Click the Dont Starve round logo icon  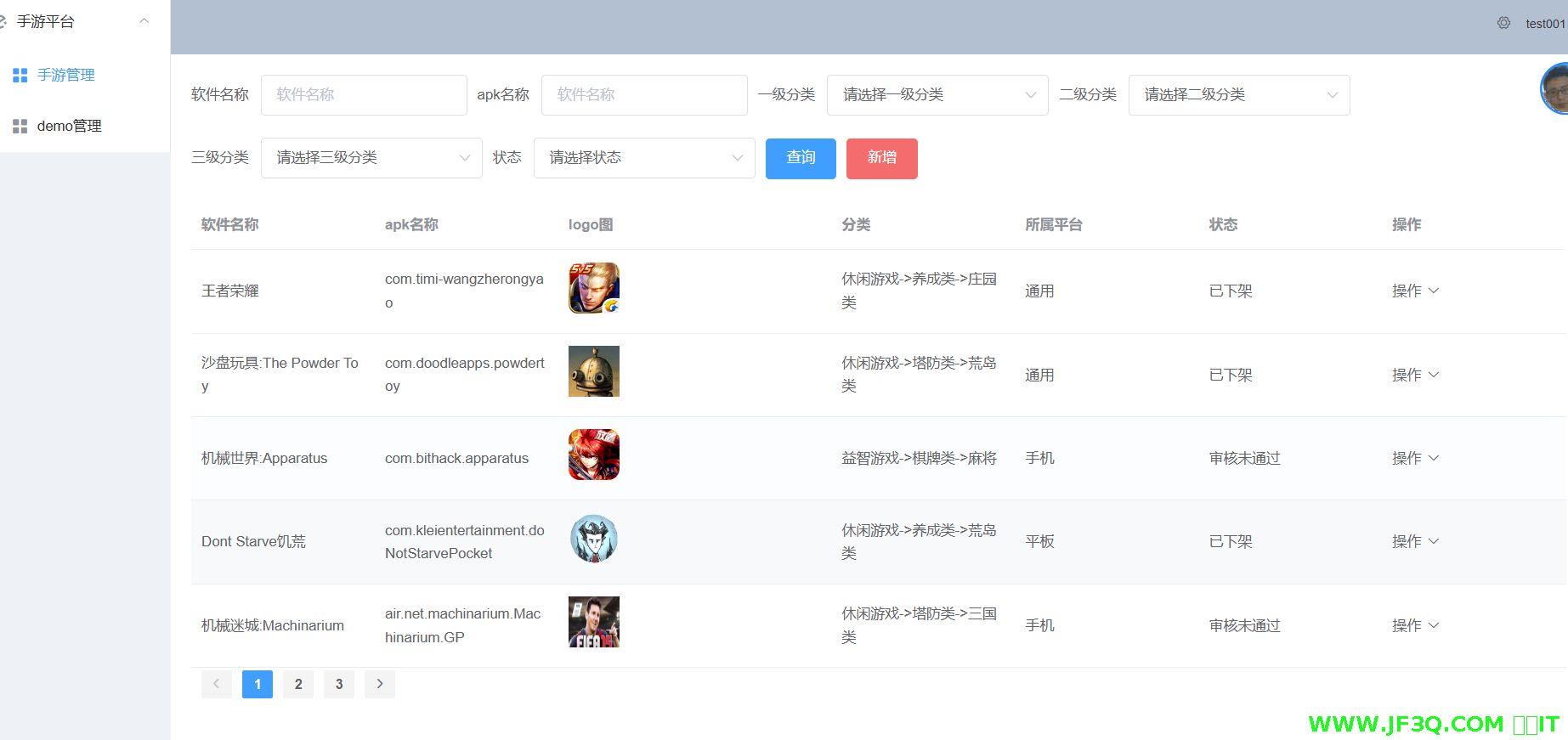(x=593, y=539)
